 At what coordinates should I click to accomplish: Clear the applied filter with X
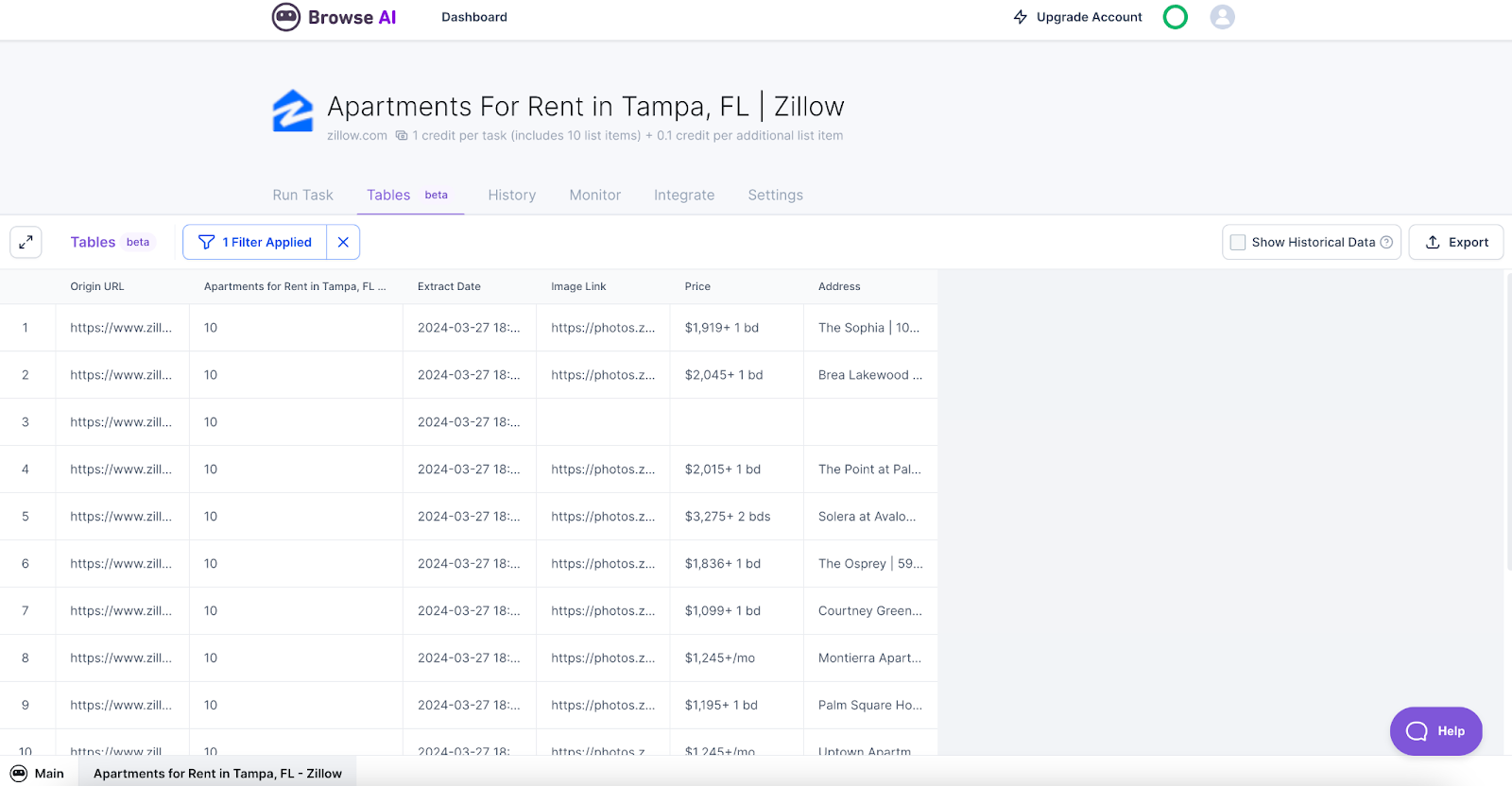point(343,242)
